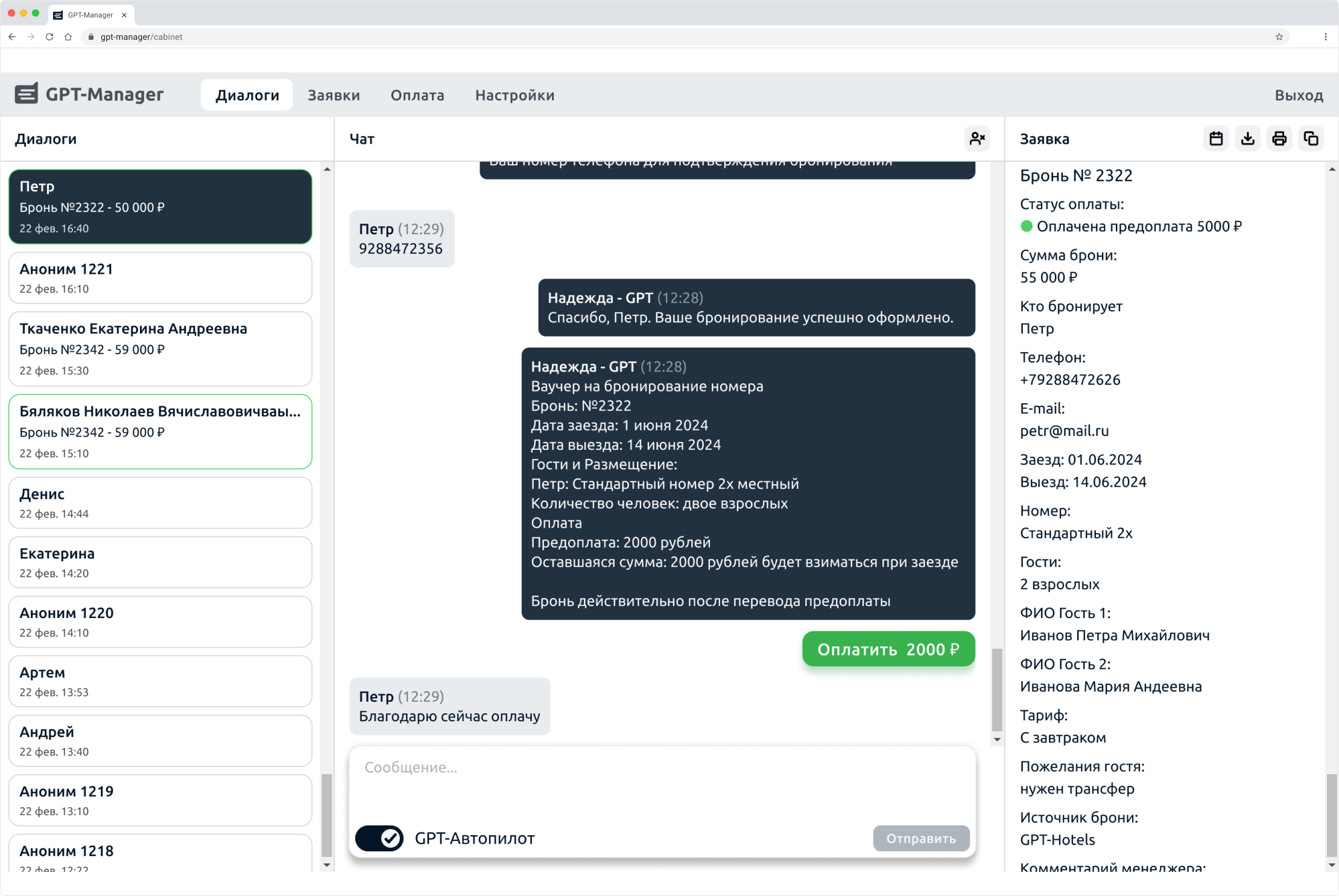Click Выход to log out
The height and width of the screenshot is (896, 1339).
pos(1299,95)
